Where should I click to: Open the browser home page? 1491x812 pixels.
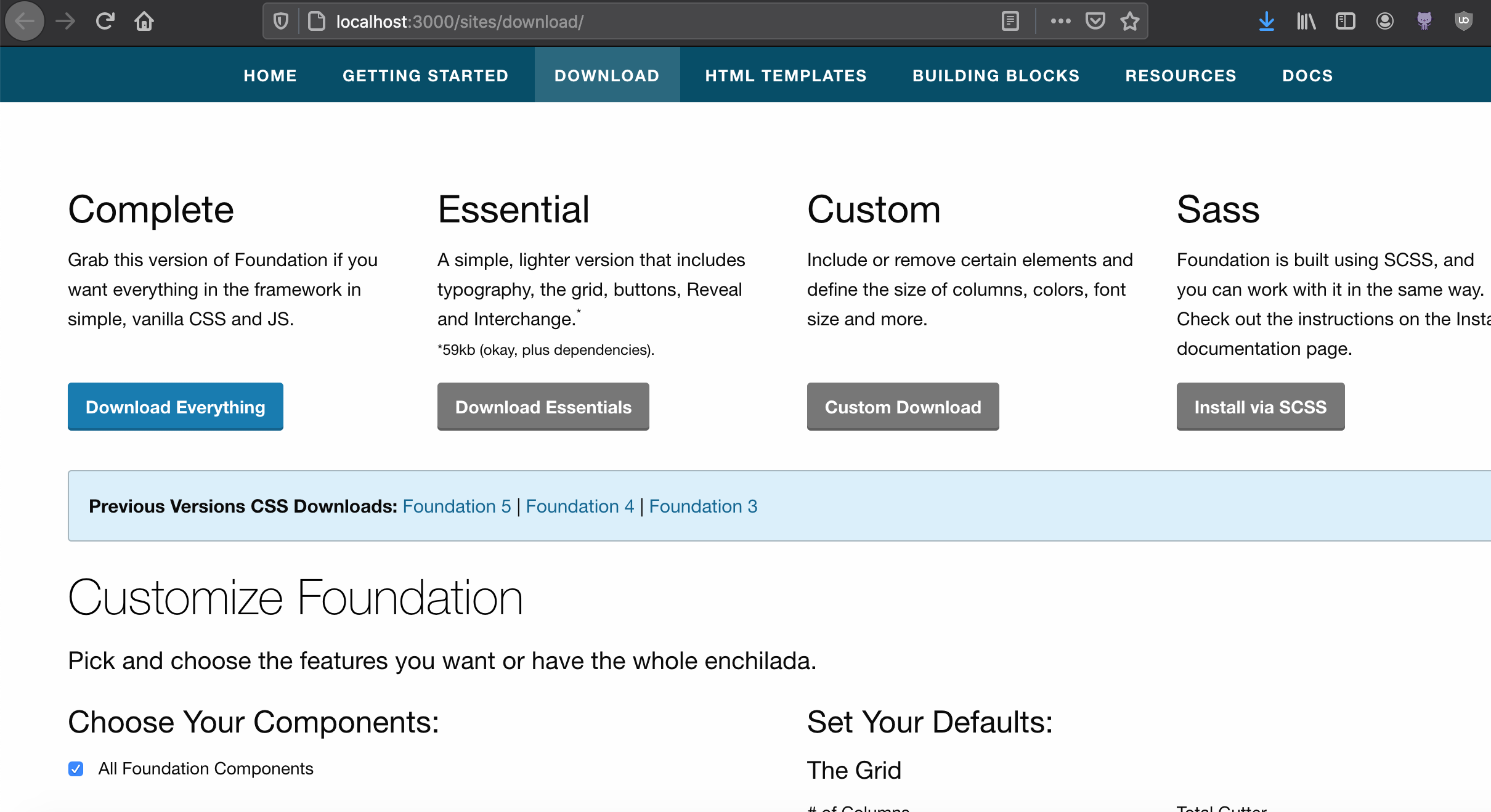tap(144, 21)
